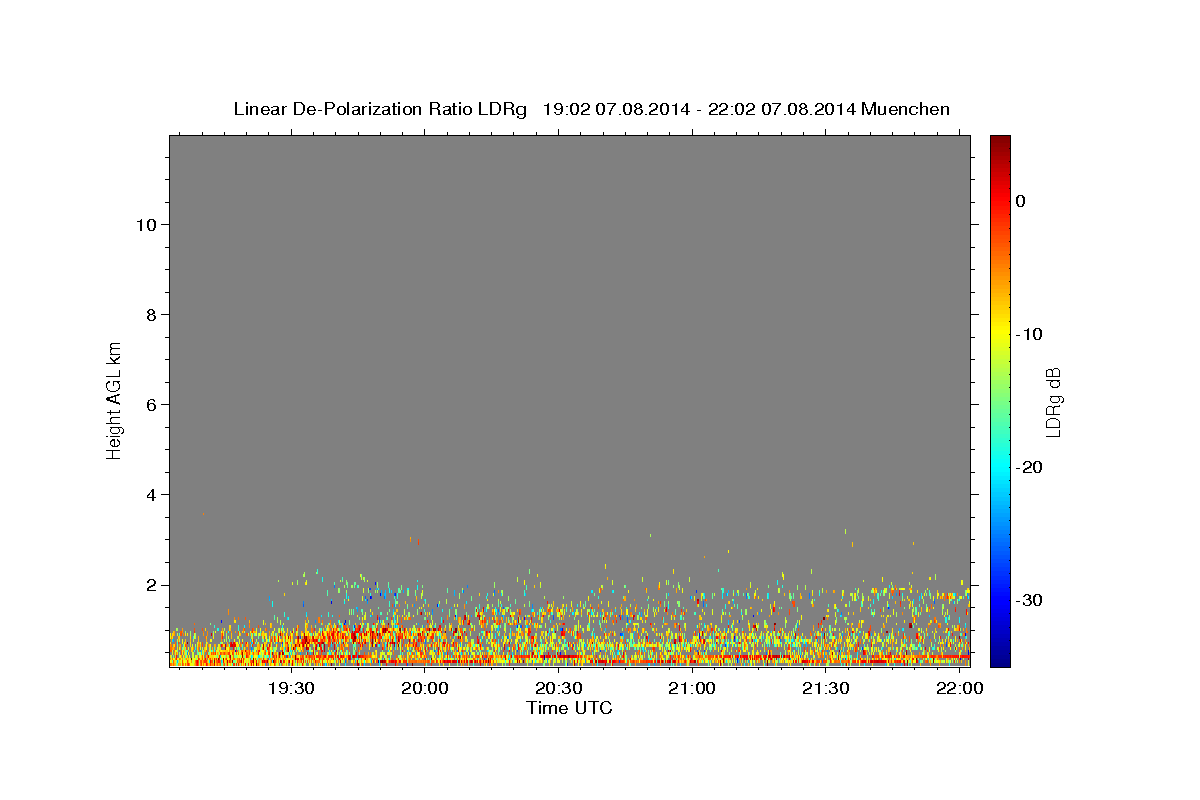Select the '22:00' time axis label
The width and height of the screenshot is (1200, 800).
click(x=960, y=689)
